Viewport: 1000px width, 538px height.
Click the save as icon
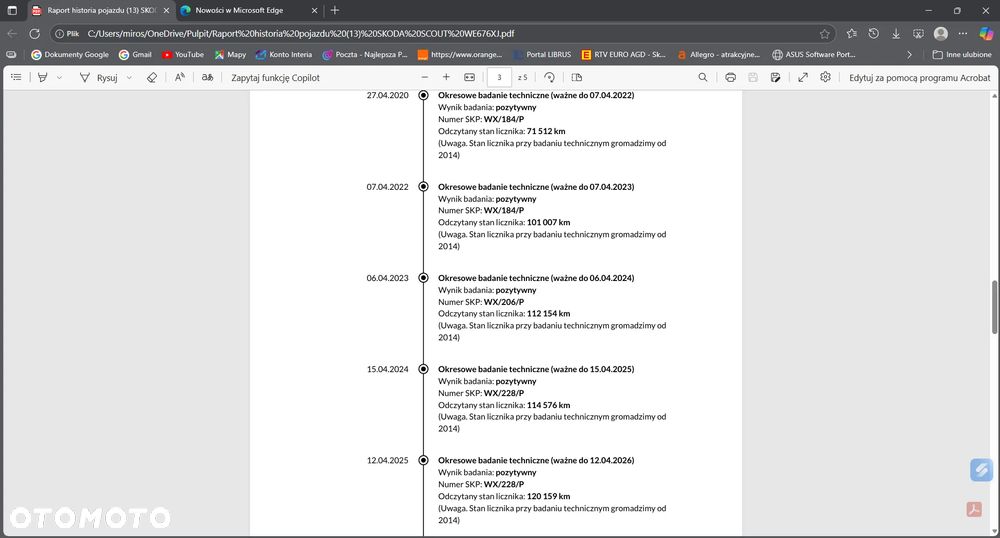point(776,77)
